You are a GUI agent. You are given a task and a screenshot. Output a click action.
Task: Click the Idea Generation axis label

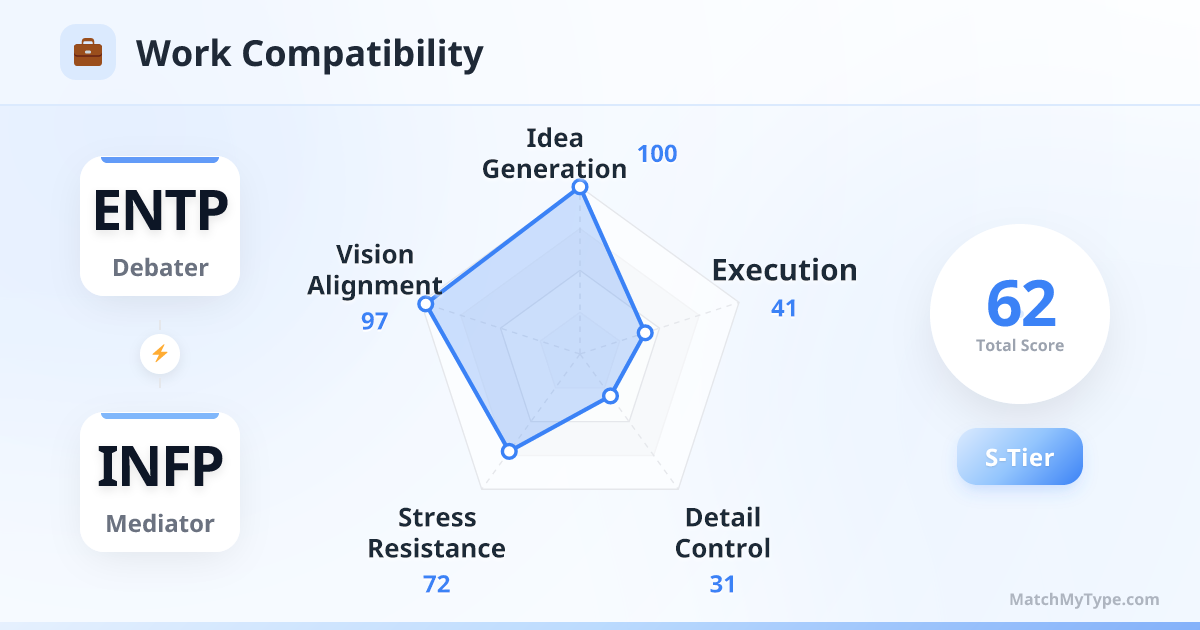pyautogui.click(x=554, y=153)
